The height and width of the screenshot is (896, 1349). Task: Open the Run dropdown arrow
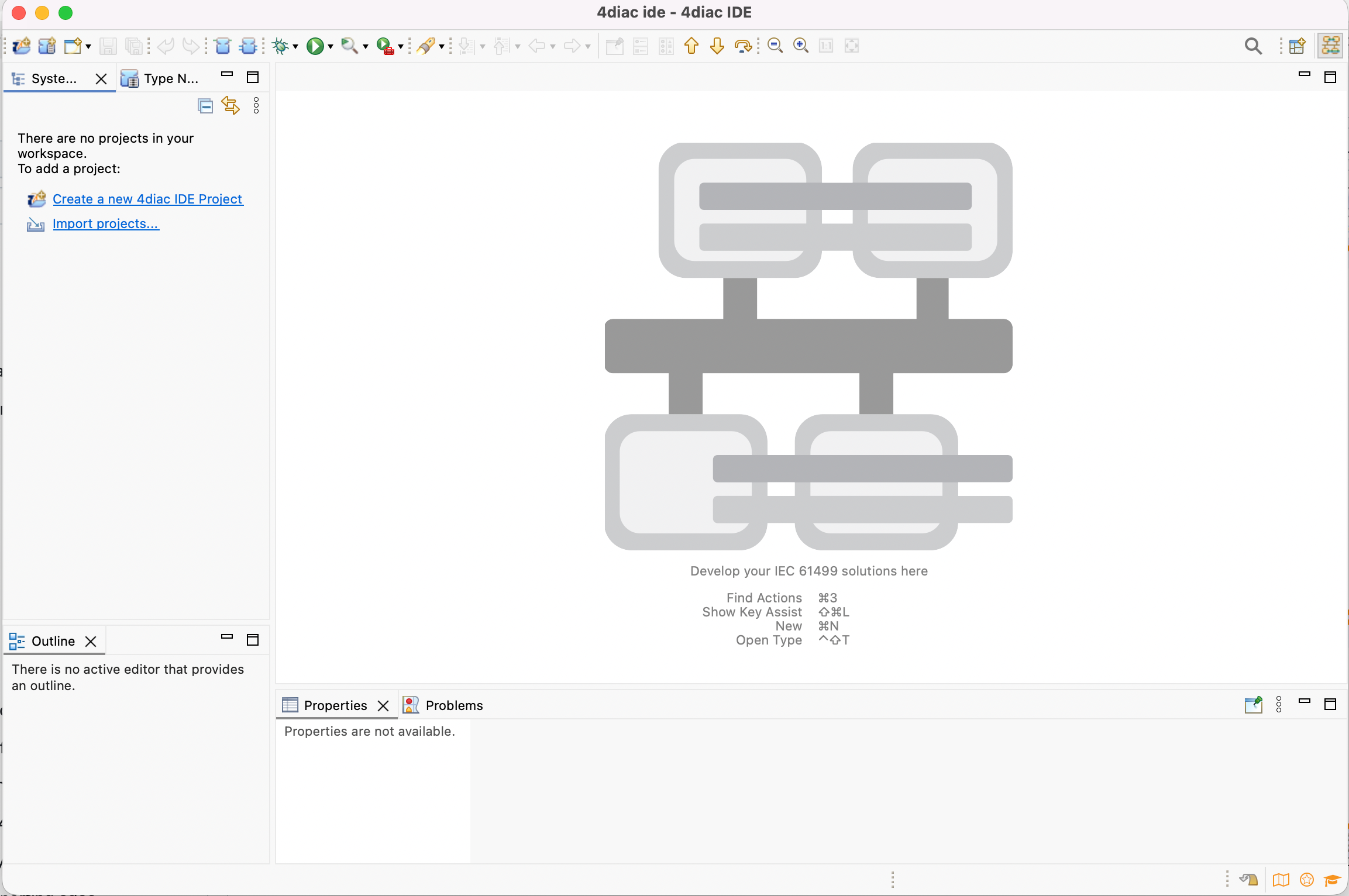pos(331,47)
